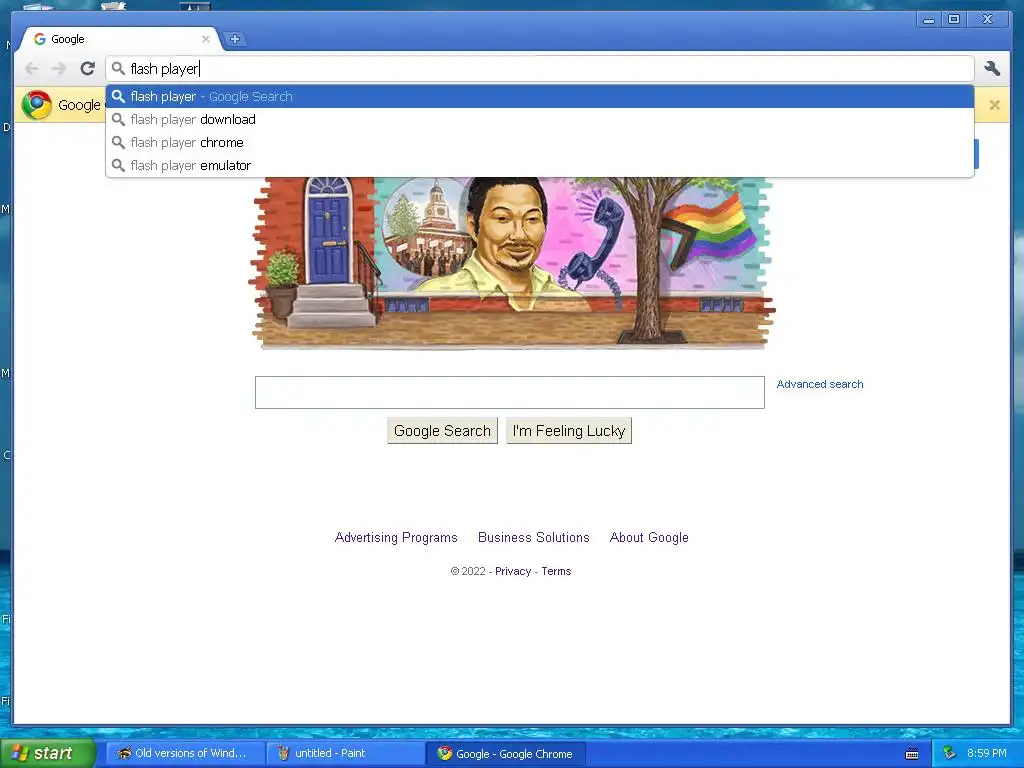Close the Google tab
The image size is (1024, 768).
[x=206, y=39]
